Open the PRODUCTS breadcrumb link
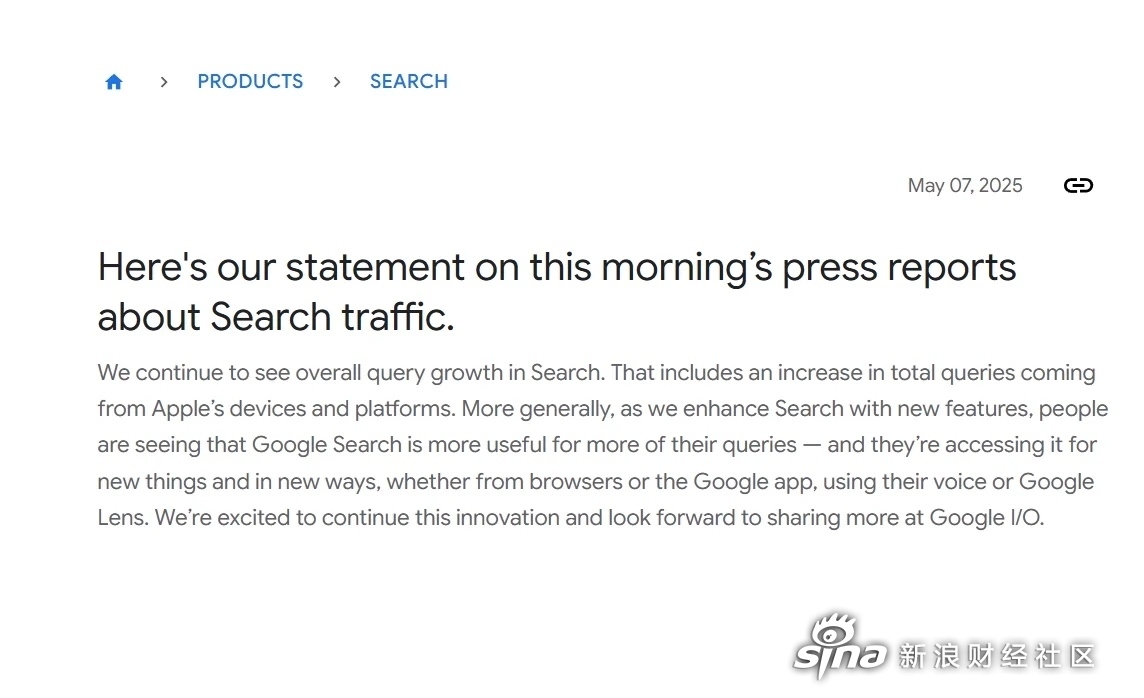The height and width of the screenshot is (698, 1144). (x=250, y=82)
